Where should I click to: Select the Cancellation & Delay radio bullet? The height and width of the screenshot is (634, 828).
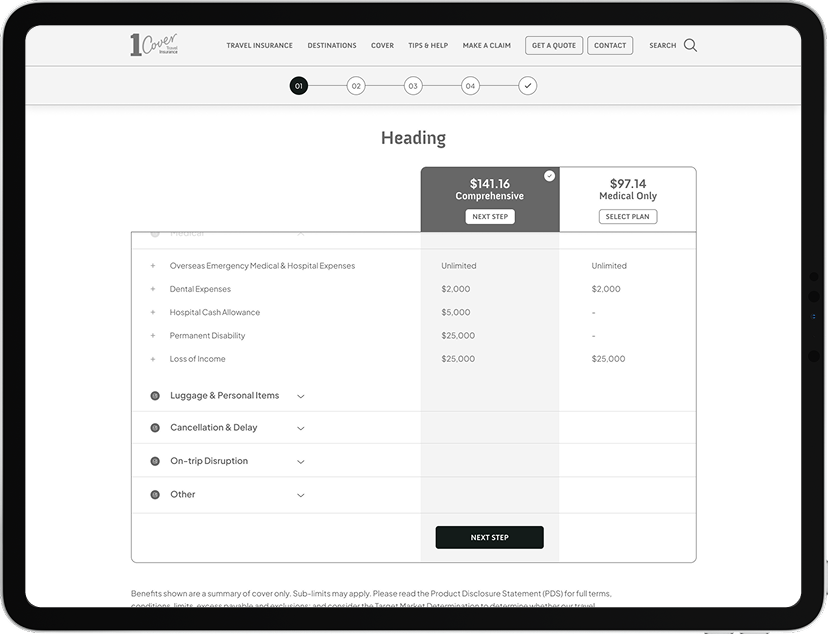pyautogui.click(x=155, y=428)
